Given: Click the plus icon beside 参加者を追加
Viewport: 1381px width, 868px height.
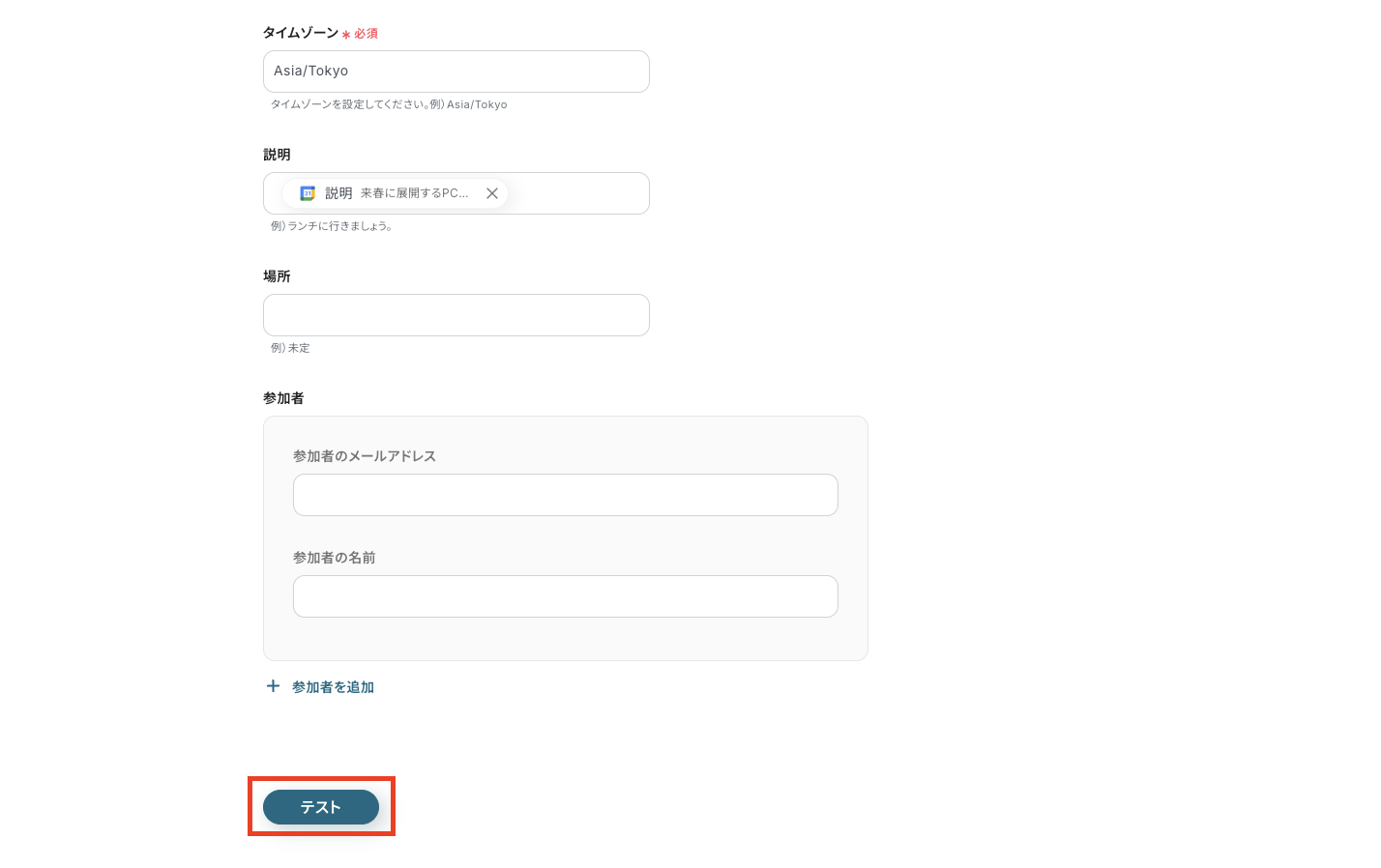Looking at the screenshot, I should click(273, 686).
